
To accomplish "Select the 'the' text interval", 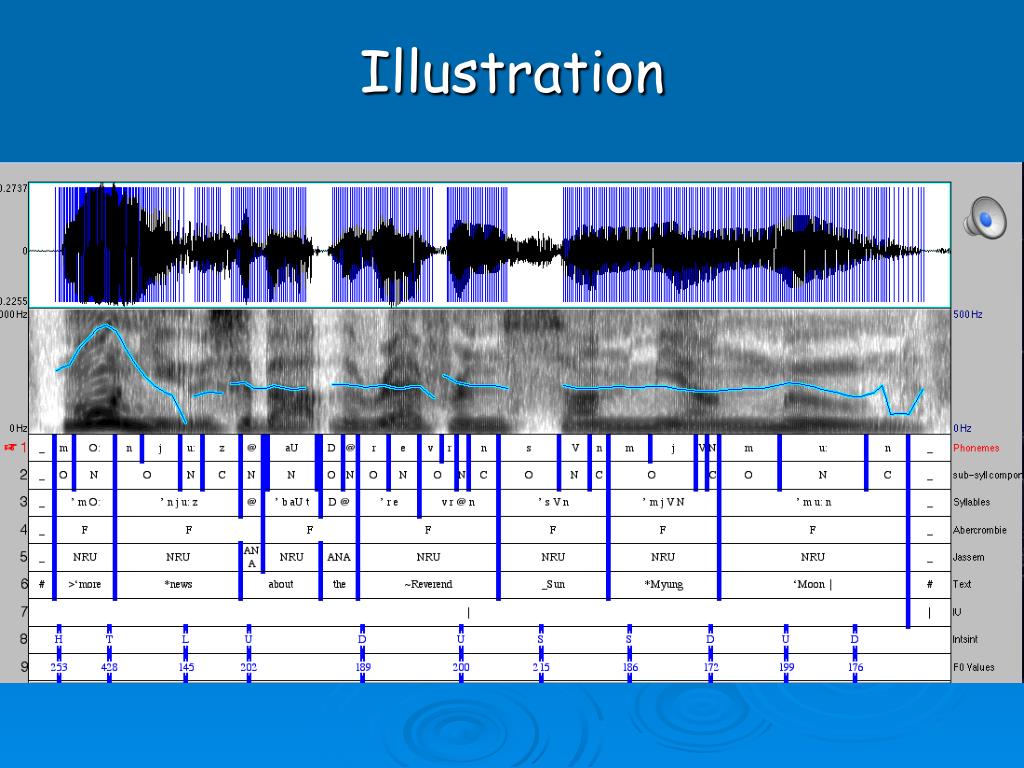I will [340, 584].
